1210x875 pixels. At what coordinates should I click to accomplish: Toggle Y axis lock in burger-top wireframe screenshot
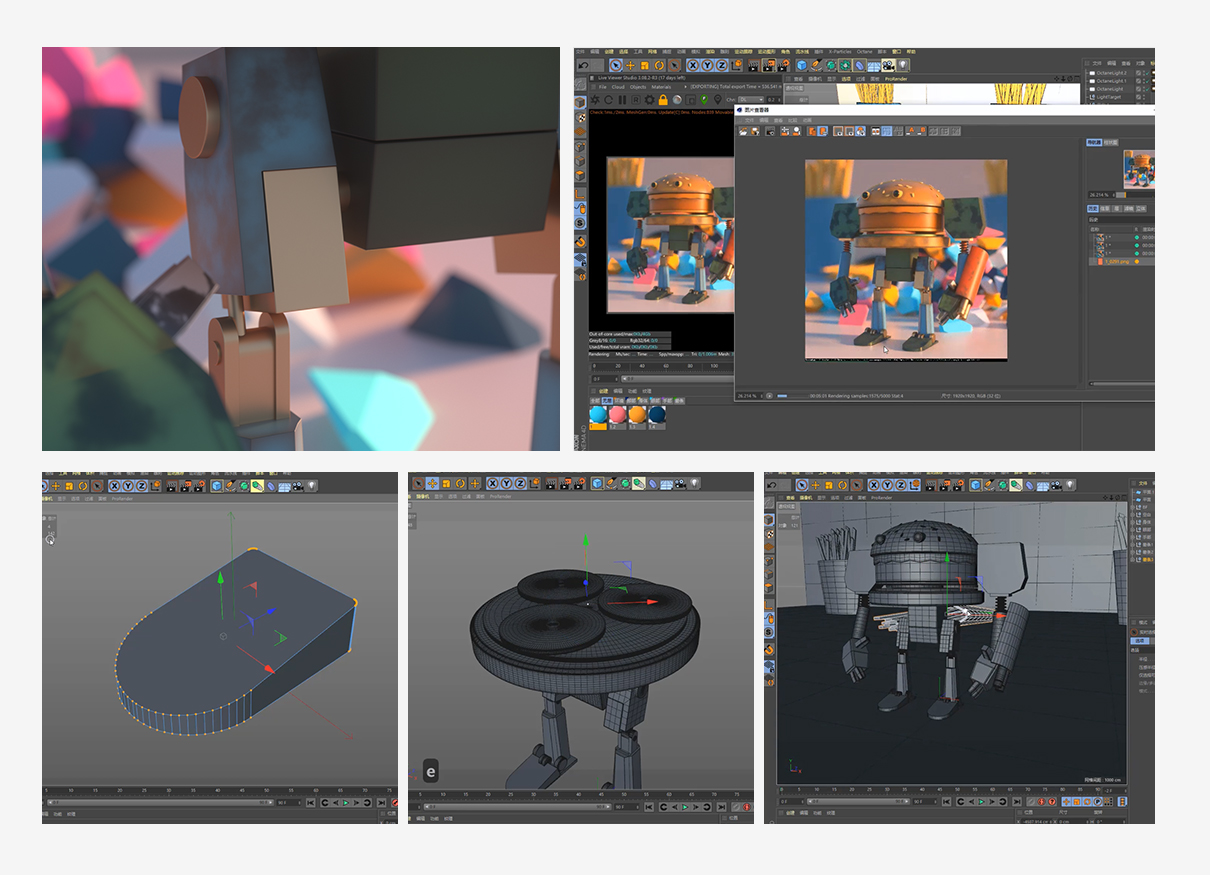(x=506, y=484)
